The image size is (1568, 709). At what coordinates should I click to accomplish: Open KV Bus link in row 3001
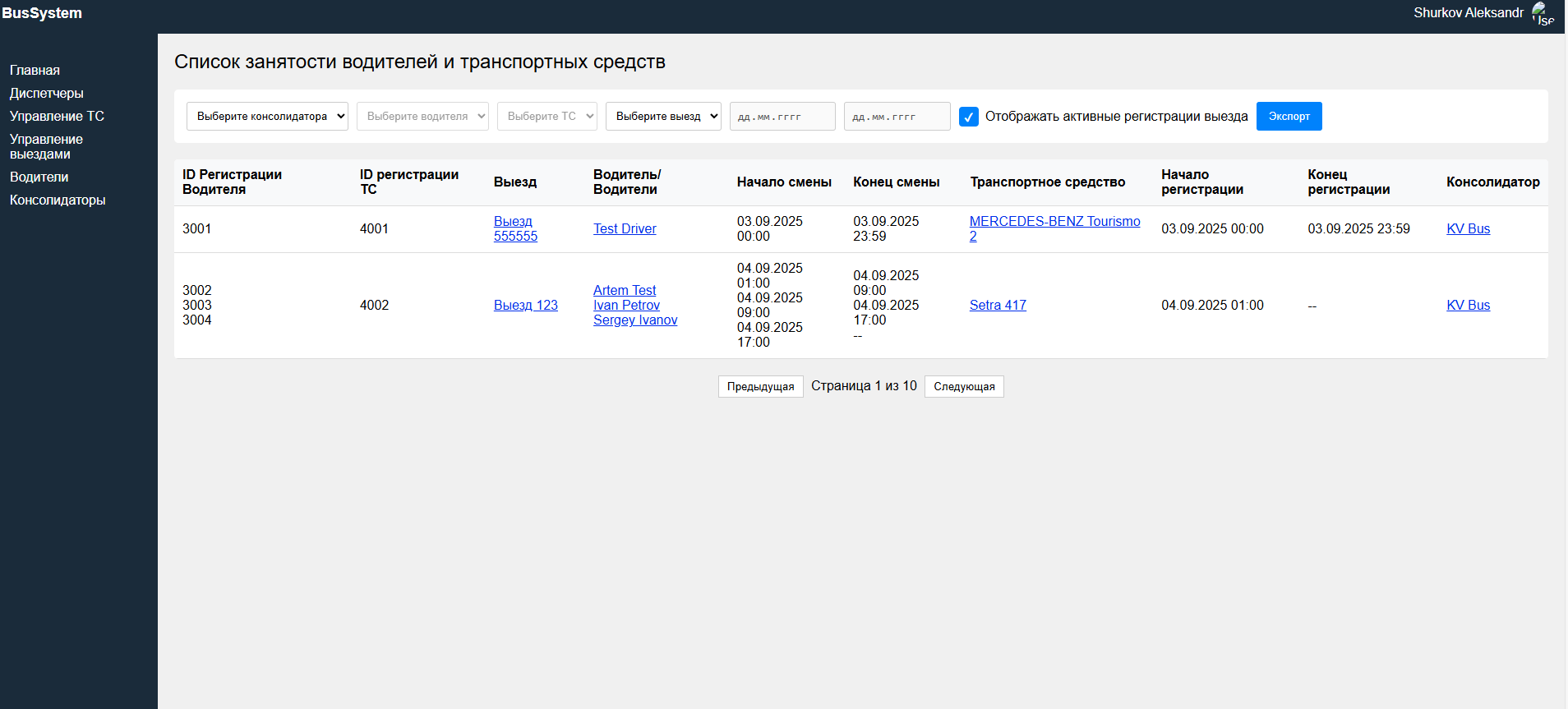click(x=1468, y=229)
